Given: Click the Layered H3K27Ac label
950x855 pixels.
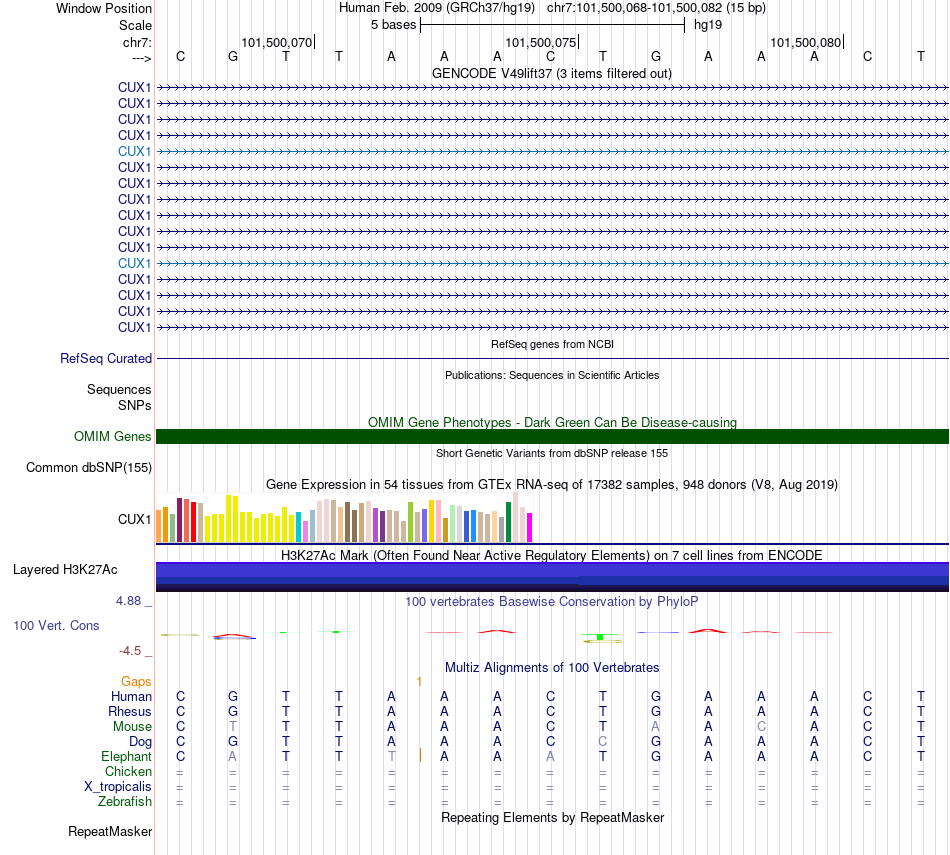Looking at the screenshot, I should coord(65,570).
